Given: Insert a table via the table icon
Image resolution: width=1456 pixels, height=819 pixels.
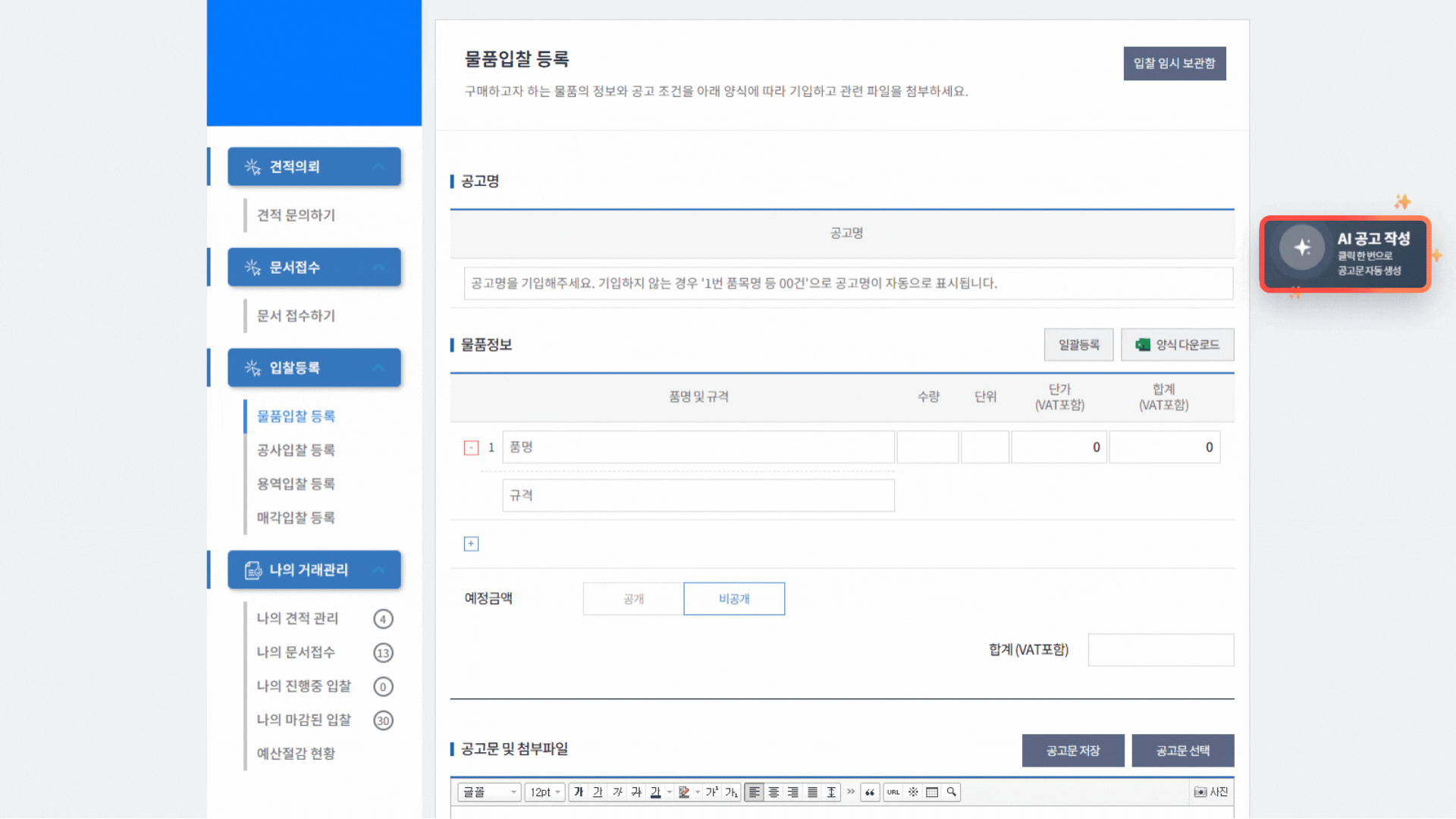Looking at the screenshot, I should pos(932,792).
